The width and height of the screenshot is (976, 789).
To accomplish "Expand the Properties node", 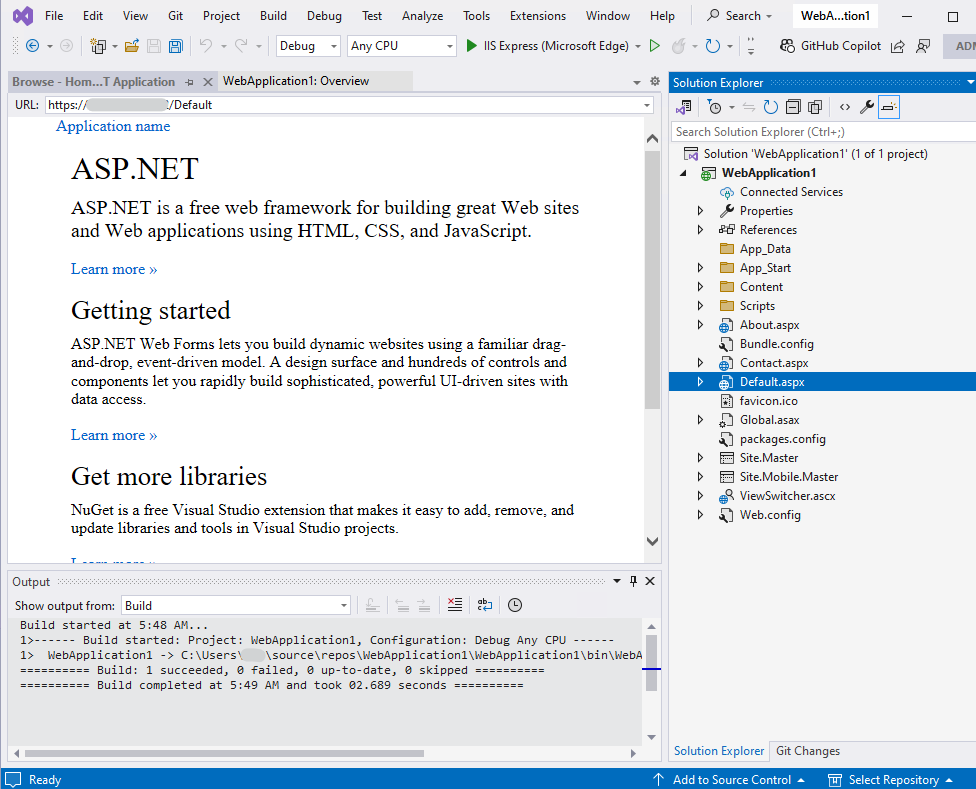I will pos(700,211).
